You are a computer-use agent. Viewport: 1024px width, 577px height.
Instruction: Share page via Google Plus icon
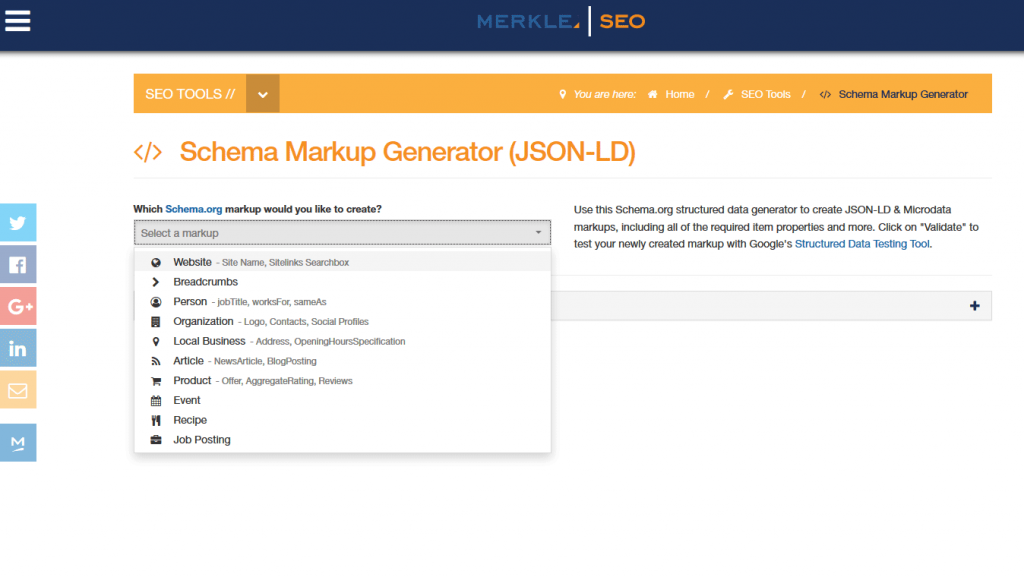point(18,306)
